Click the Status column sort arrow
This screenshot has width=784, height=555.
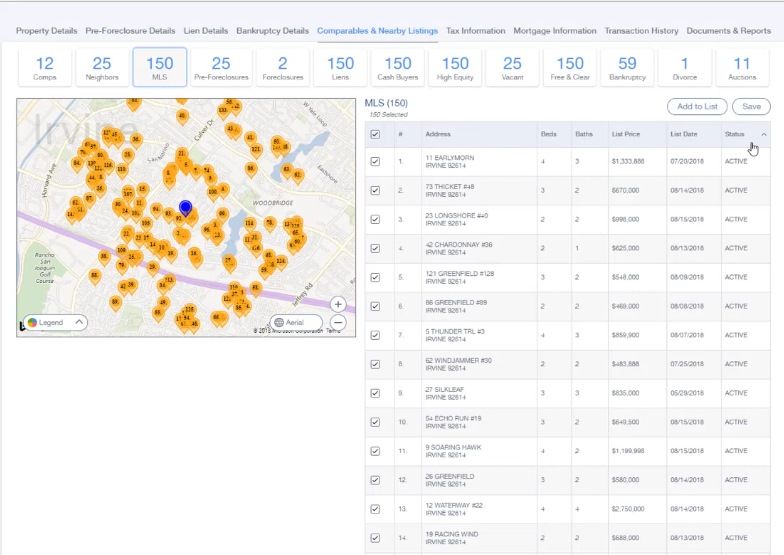pyautogui.click(x=764, y=134)
